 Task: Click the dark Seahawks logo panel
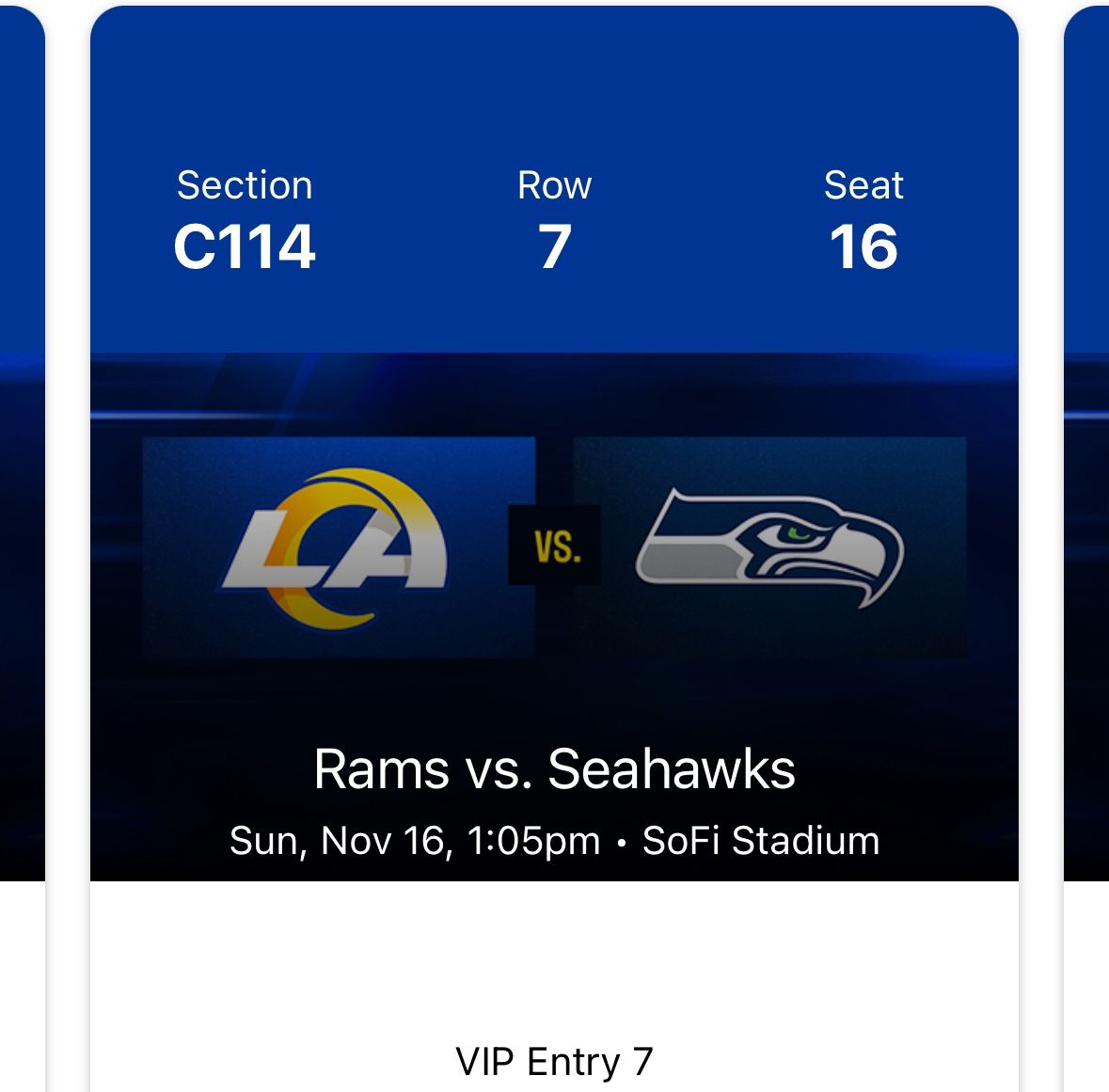[x=771, y=546]
